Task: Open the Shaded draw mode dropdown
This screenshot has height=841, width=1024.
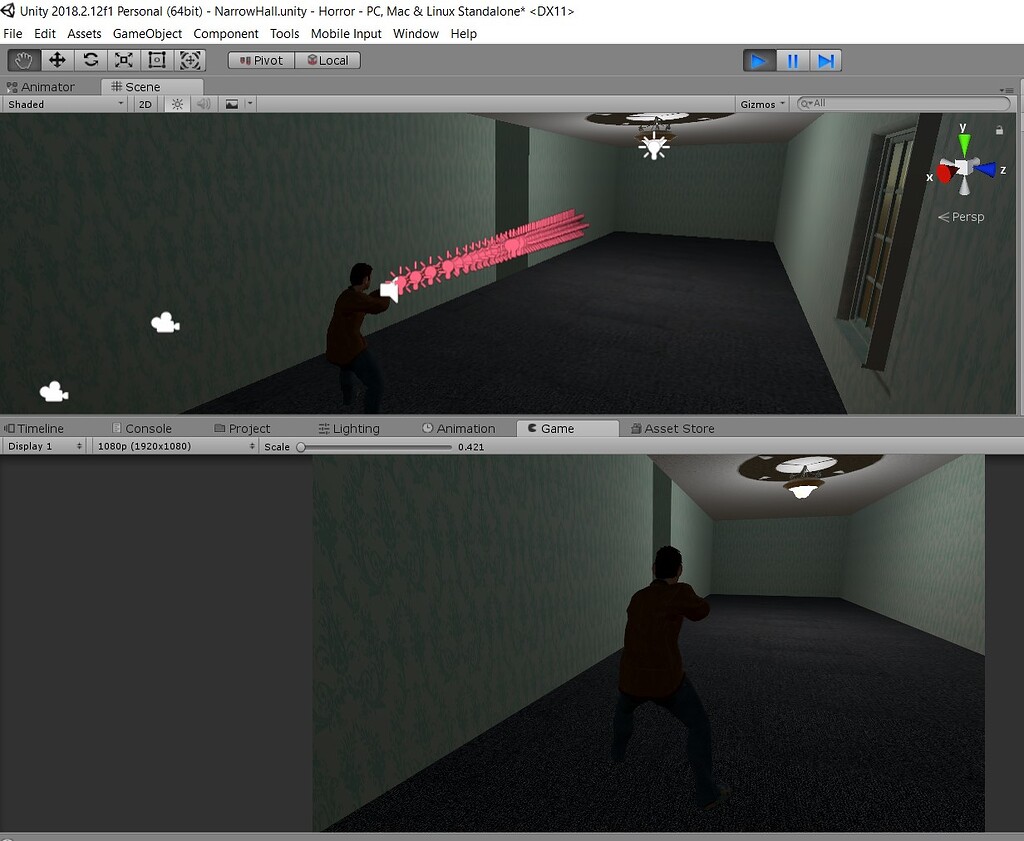Action: pyautogui.click(x=63, y=103)
